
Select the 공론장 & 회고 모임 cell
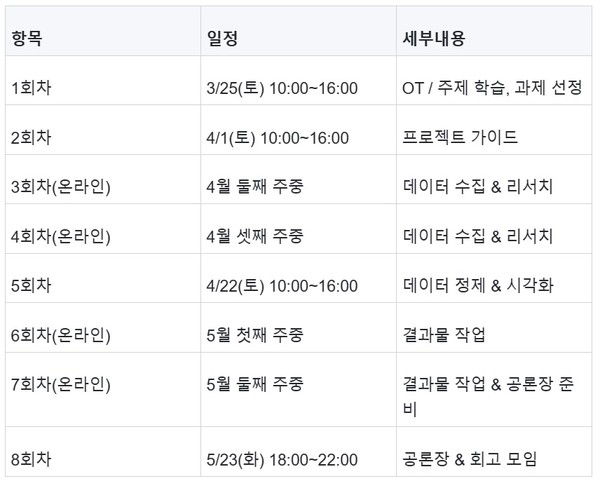470,459
